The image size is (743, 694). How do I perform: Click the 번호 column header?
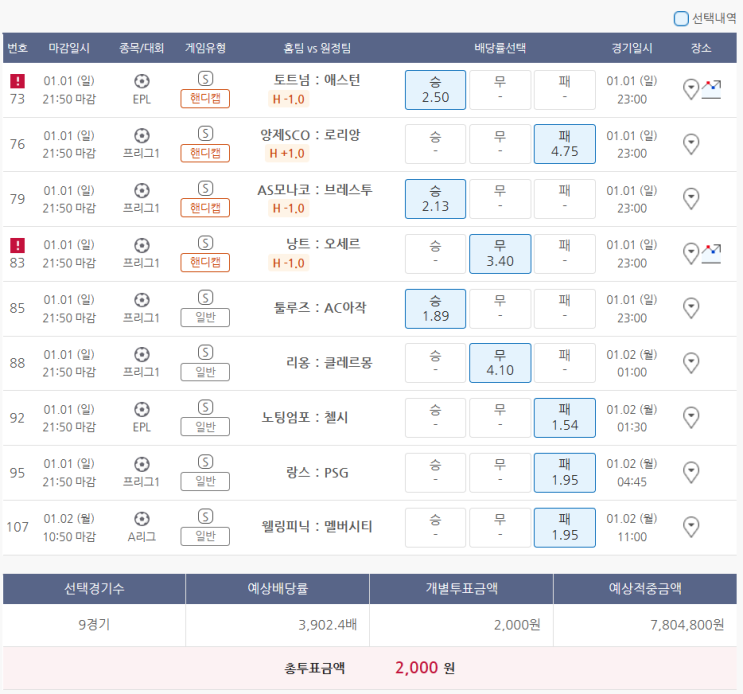pos(18,48)
